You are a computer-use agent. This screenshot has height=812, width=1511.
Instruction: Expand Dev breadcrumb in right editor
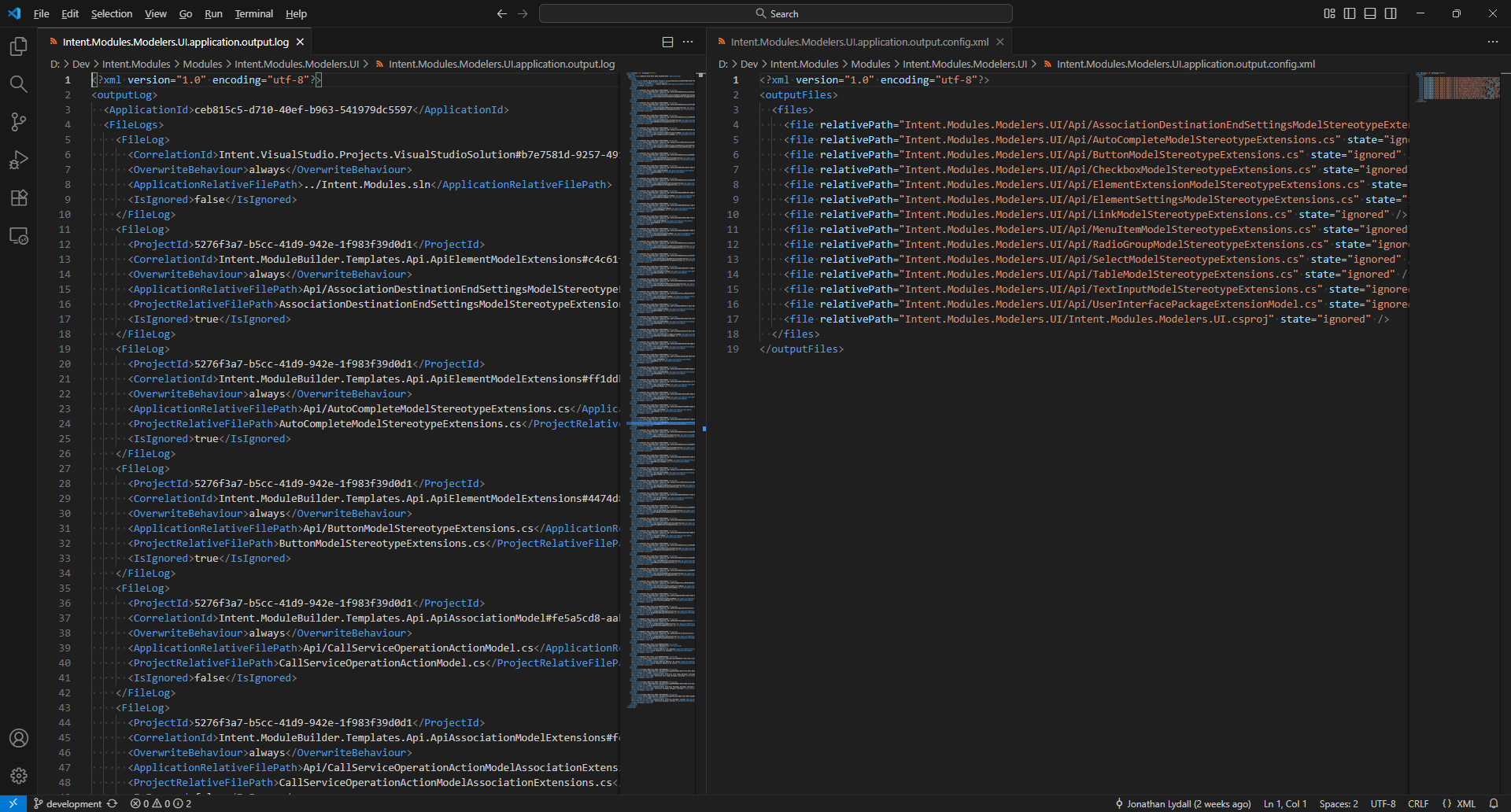[749, 64]
